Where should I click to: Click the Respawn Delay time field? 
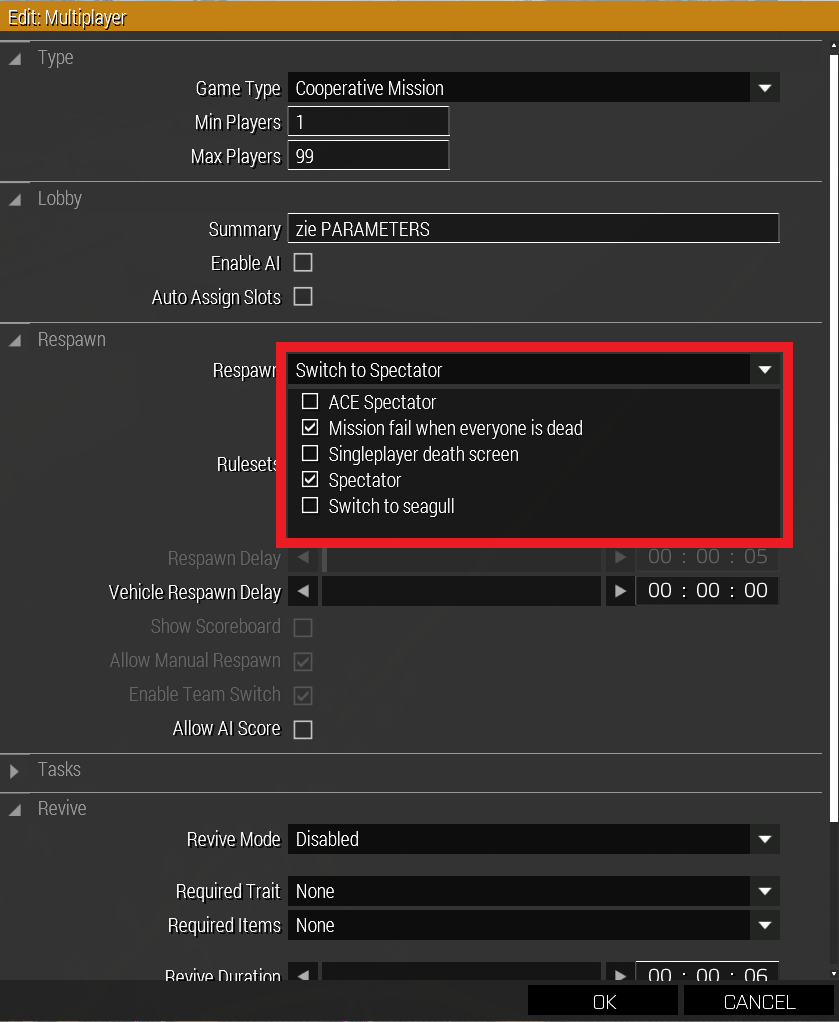coord(707,557)
